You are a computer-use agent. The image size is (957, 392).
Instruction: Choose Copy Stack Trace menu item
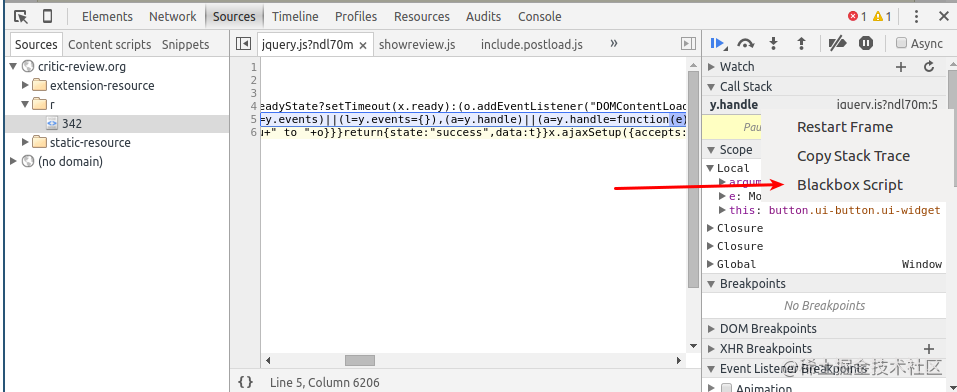(x=853, y=156)
